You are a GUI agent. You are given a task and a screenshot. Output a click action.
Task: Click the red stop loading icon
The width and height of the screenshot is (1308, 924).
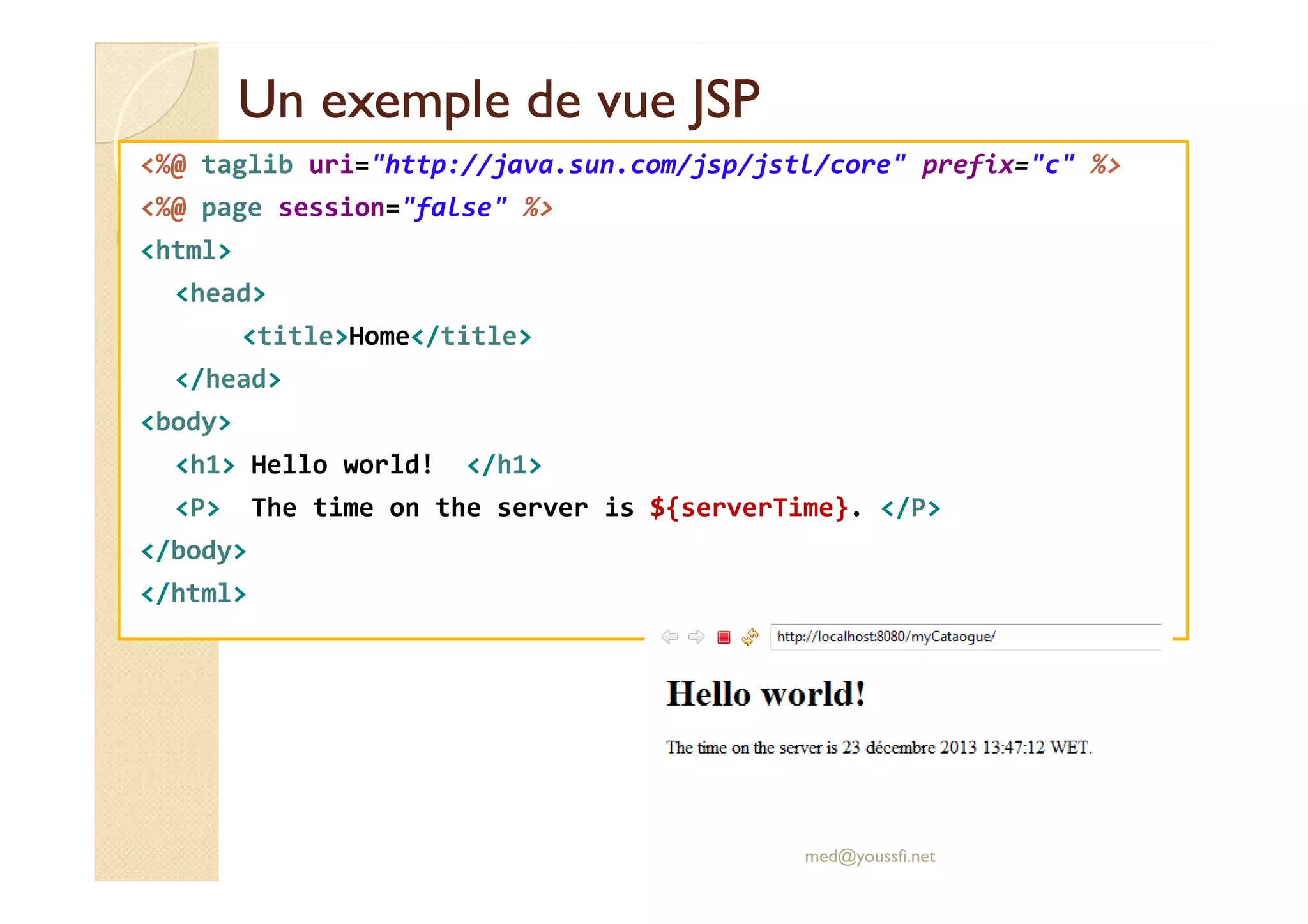[x=724, y=637]
